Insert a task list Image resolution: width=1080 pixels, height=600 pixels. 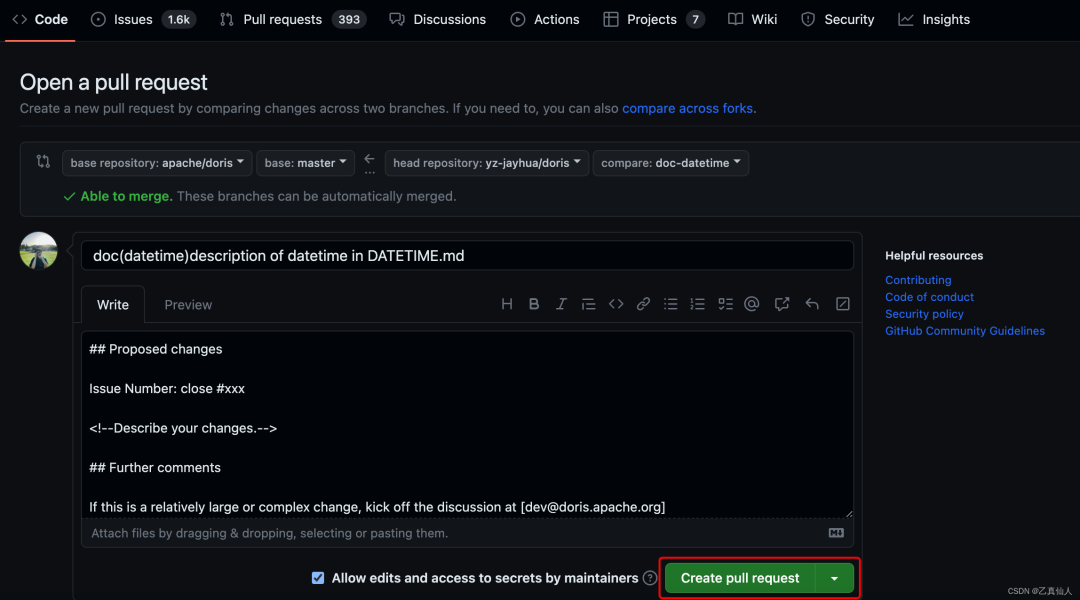point(725,304)
